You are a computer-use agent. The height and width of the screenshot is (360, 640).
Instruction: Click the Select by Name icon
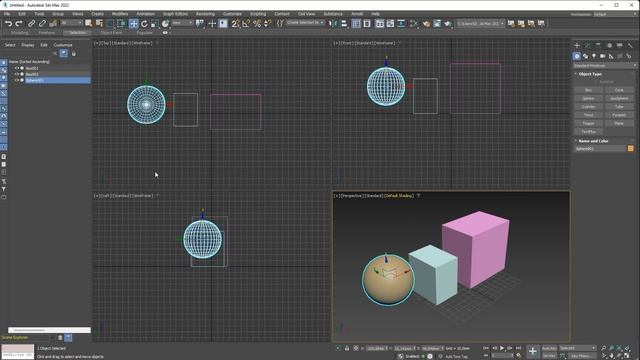pyautogui.click(x=99, y=24)
